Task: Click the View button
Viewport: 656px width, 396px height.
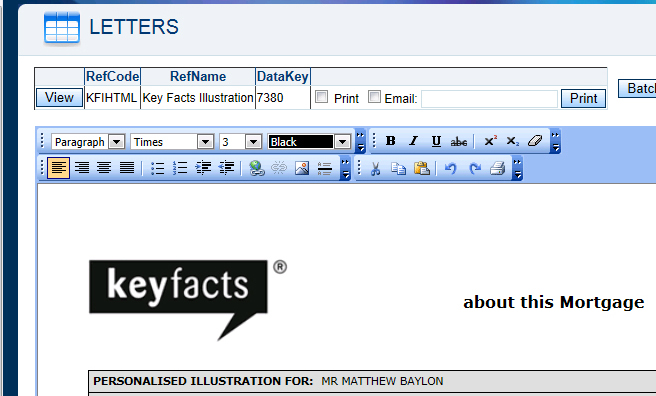Action: tap(59, 97)
